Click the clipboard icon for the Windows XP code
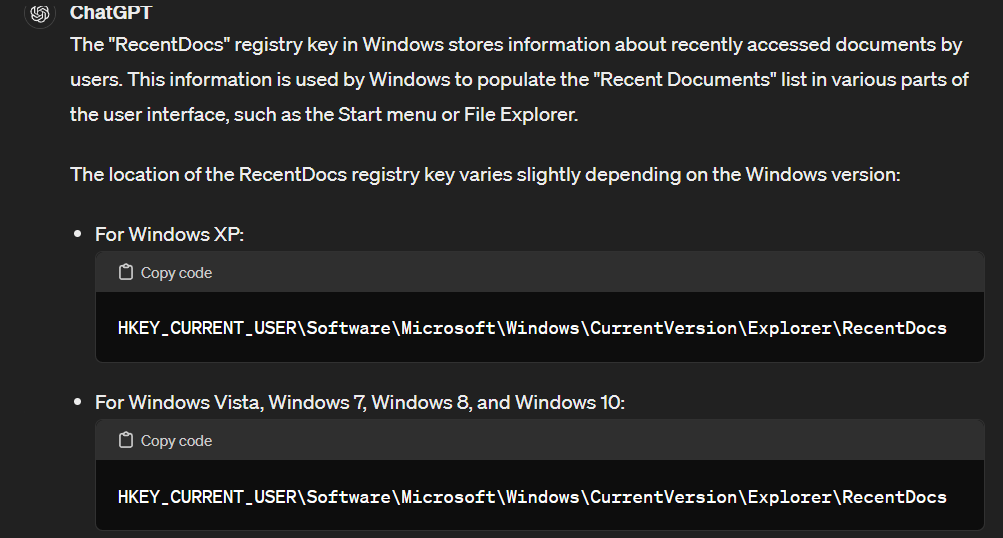 (125, 272)
